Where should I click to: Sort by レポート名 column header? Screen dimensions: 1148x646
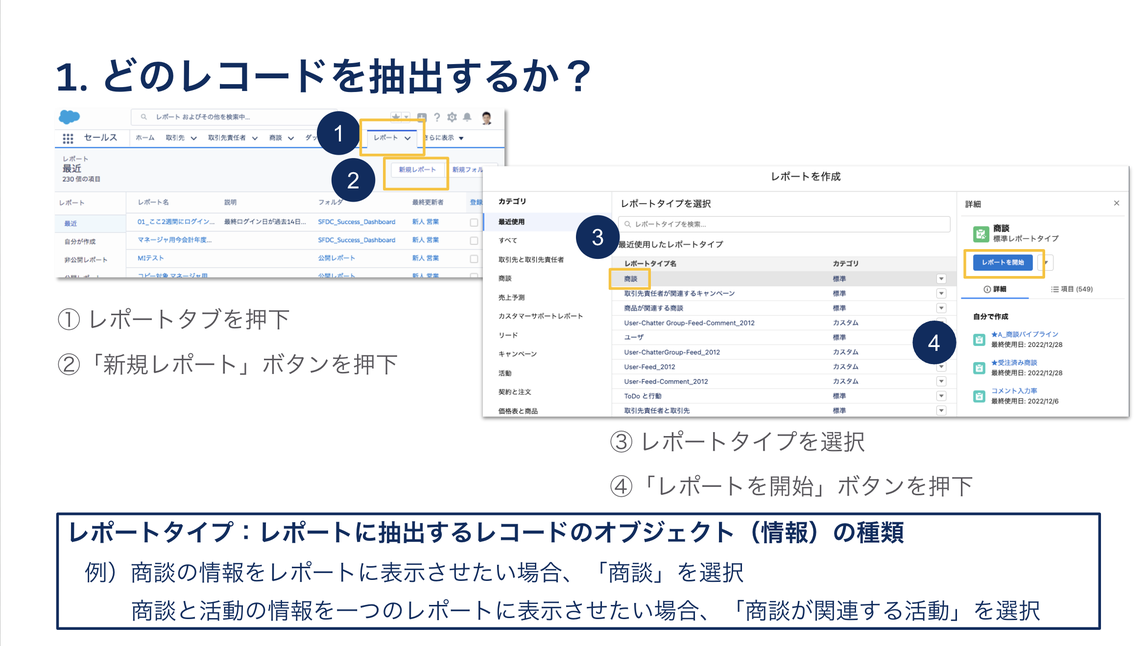(153, 202)
